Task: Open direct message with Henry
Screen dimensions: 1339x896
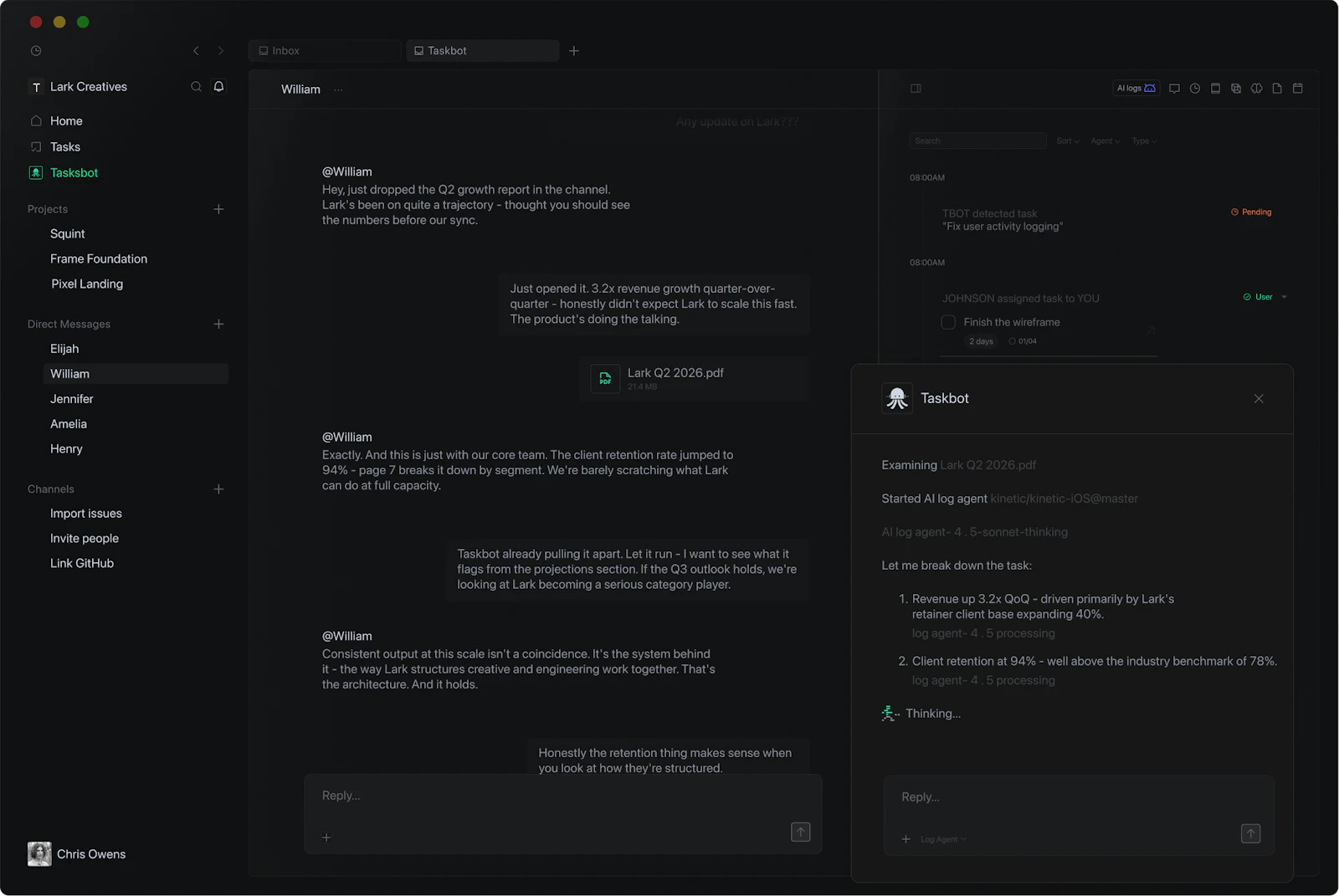Action: (x=66, y=449)
